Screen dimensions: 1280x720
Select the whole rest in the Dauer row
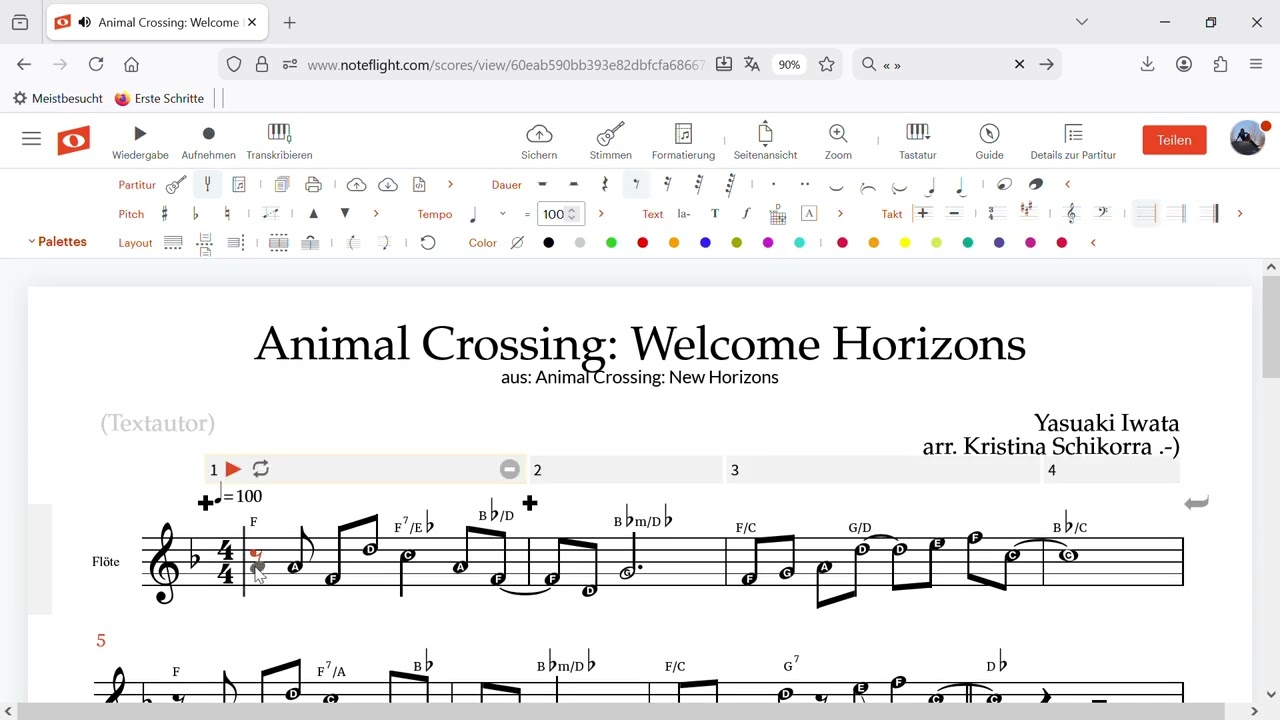(x=542, y=184)
